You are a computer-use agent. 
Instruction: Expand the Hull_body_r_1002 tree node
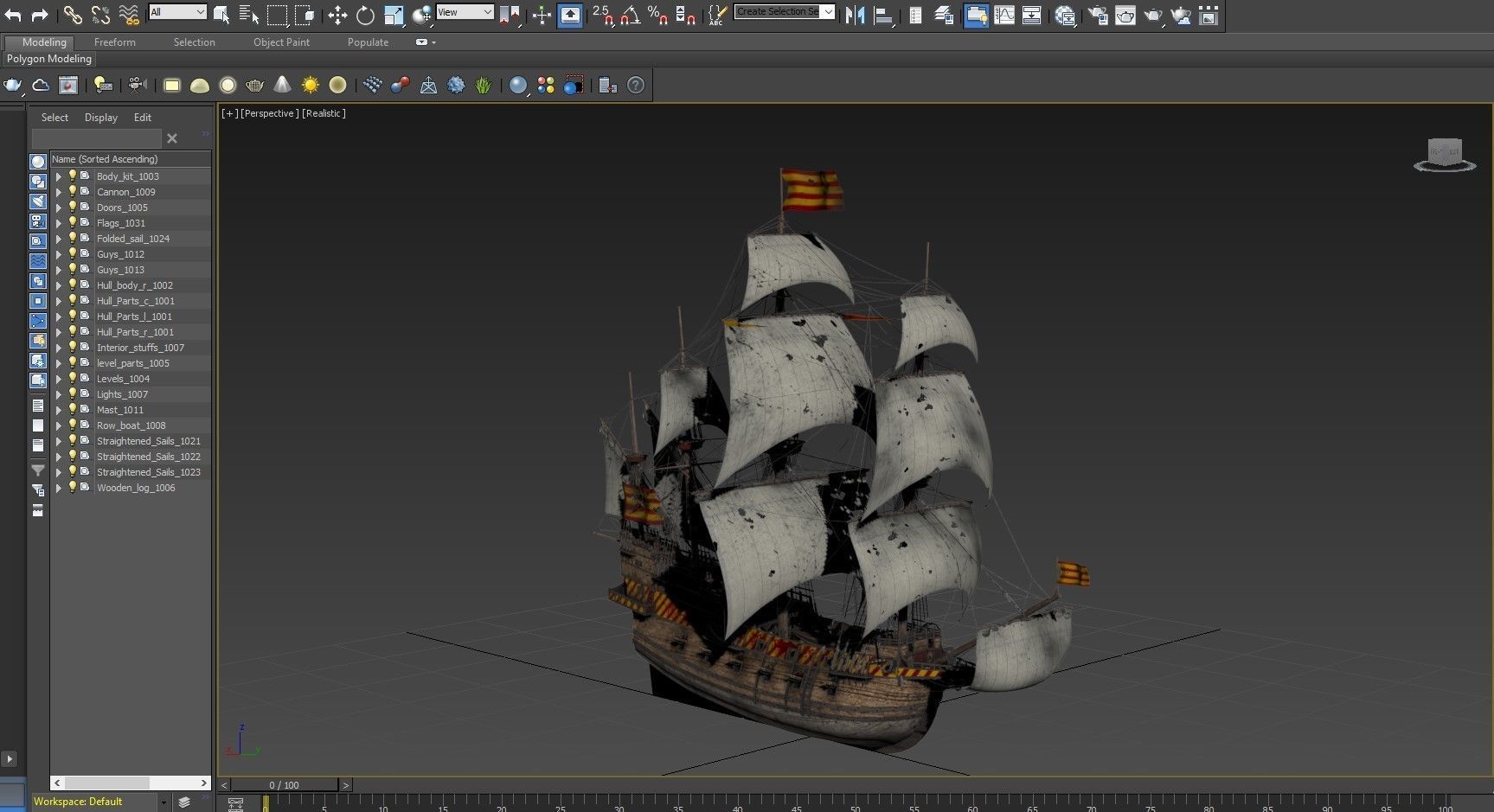point(59,285)
